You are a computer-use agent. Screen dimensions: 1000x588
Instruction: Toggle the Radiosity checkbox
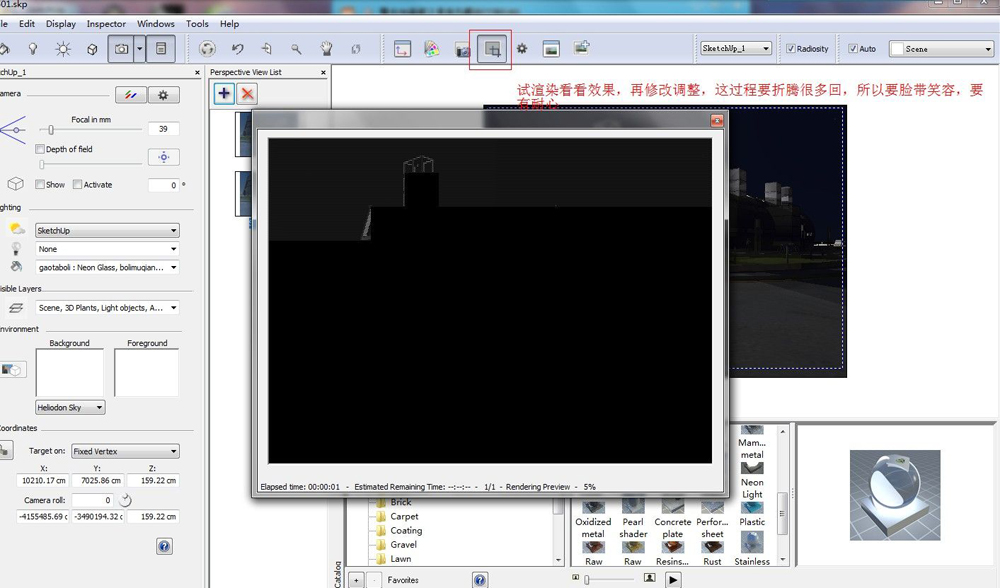791,48
